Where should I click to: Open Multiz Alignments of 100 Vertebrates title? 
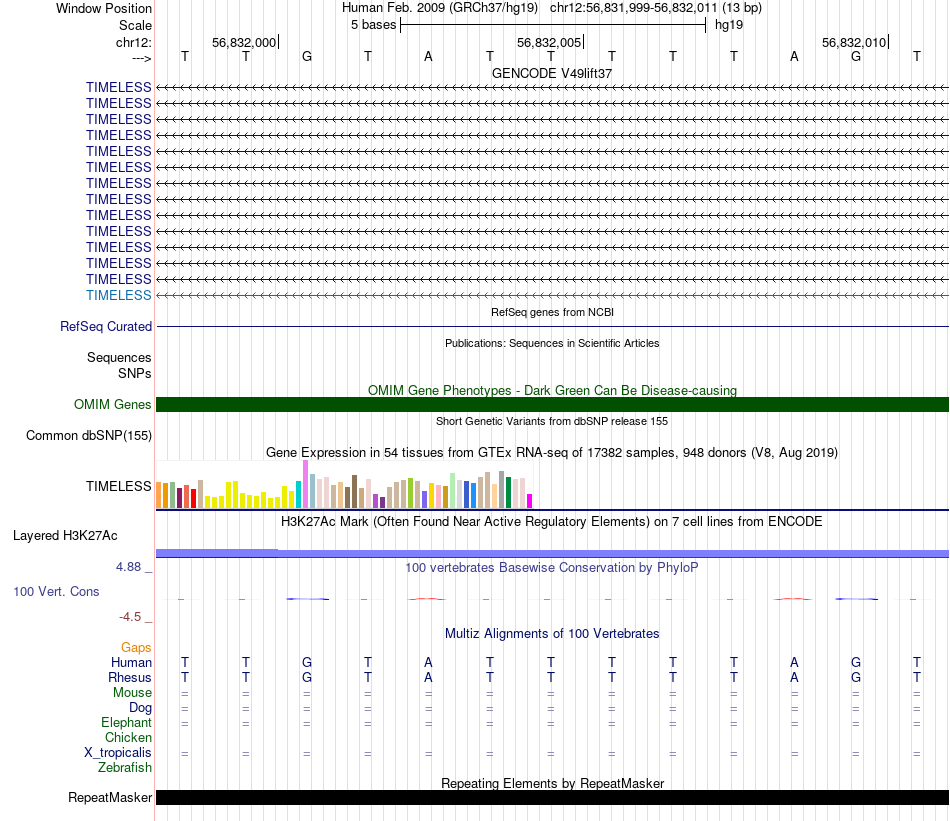[x=552, y=634]
